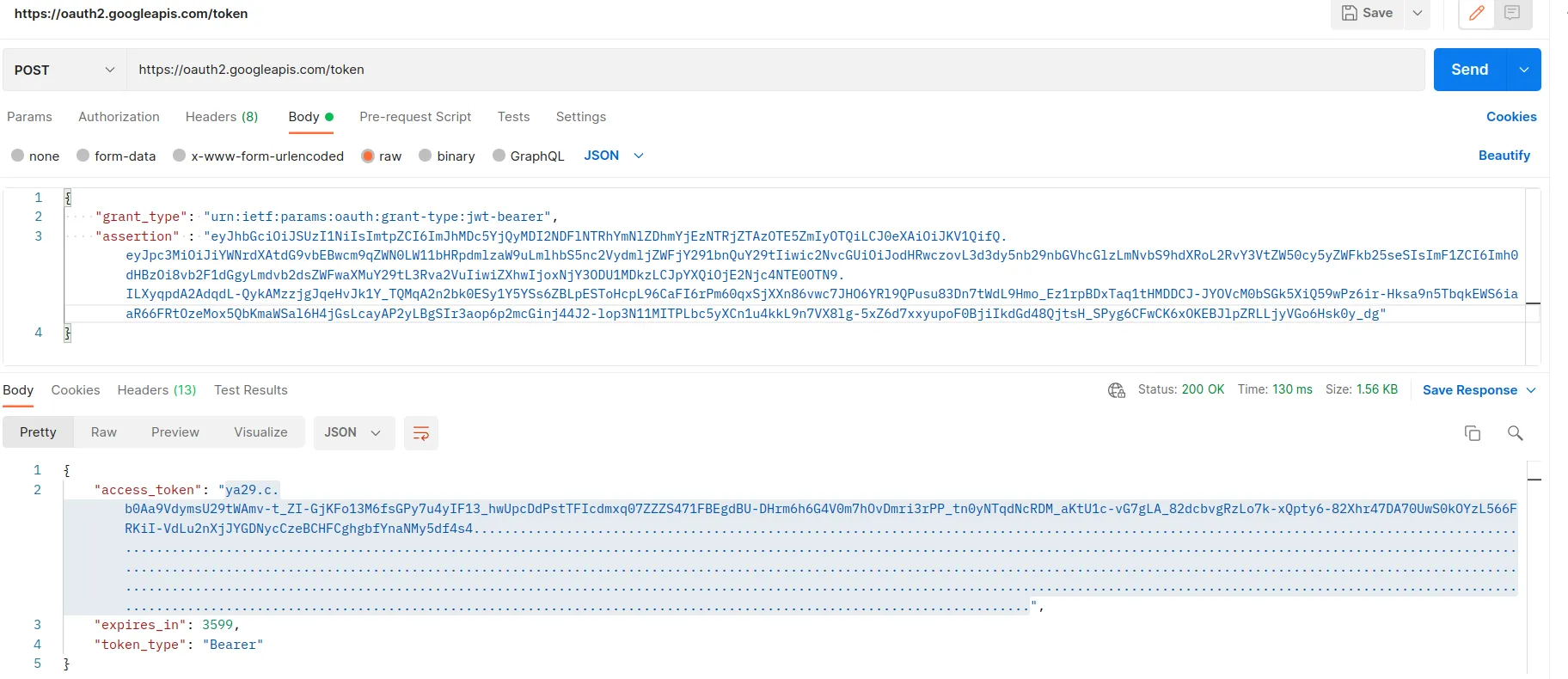Open the response Headers (13) tab
The image size is (1568, 679).
pyautogui.click(x=156, y=390)
